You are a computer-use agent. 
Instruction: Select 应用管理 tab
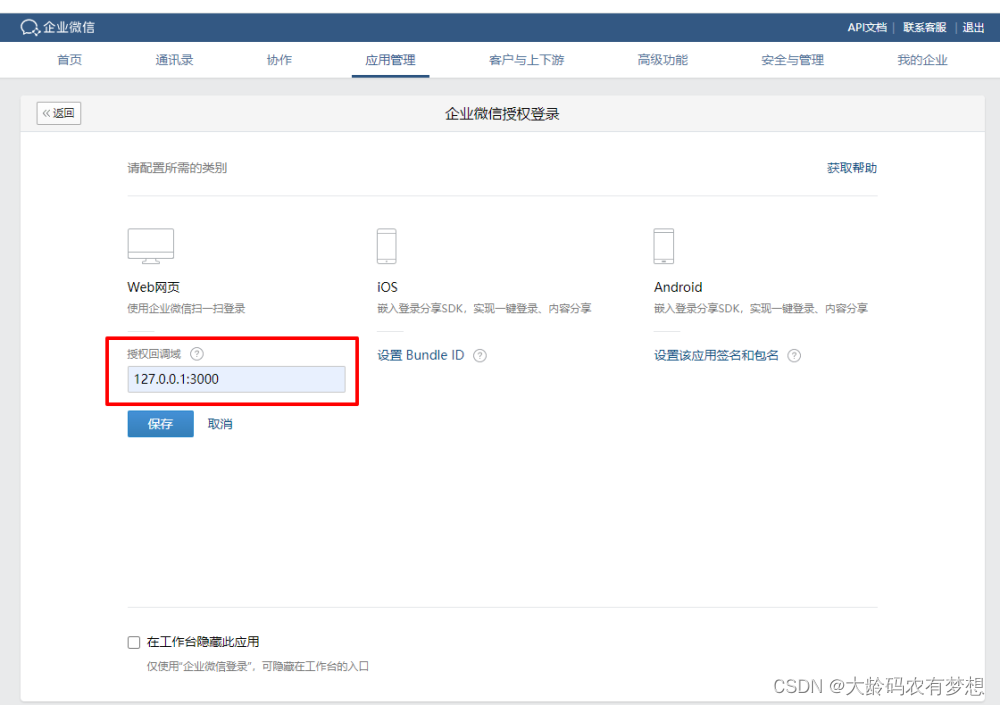click(x=390, y=60)
